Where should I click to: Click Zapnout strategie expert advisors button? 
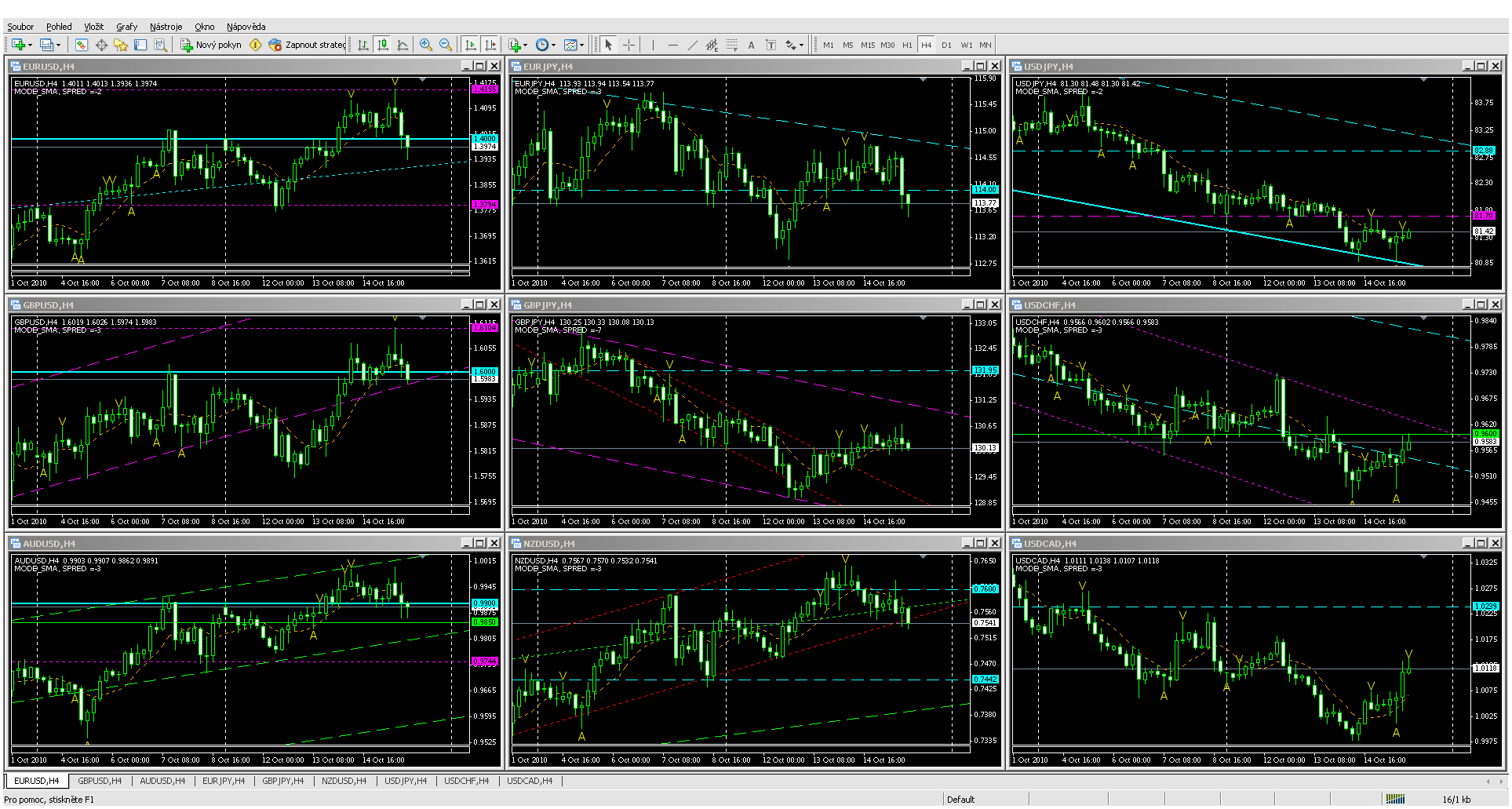pos(307,45)
